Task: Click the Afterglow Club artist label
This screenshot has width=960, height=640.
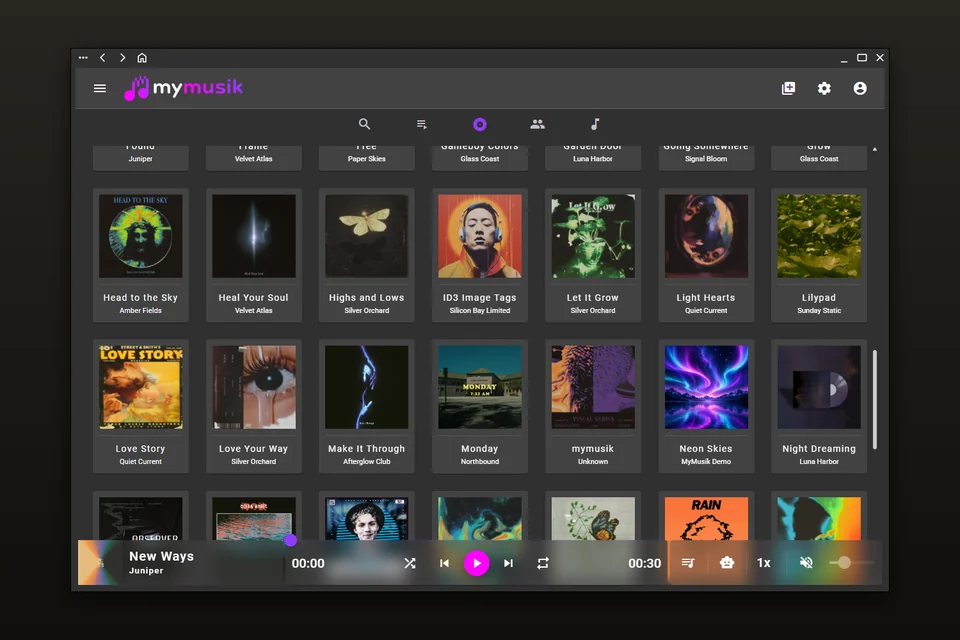Action: coord(366,462)
